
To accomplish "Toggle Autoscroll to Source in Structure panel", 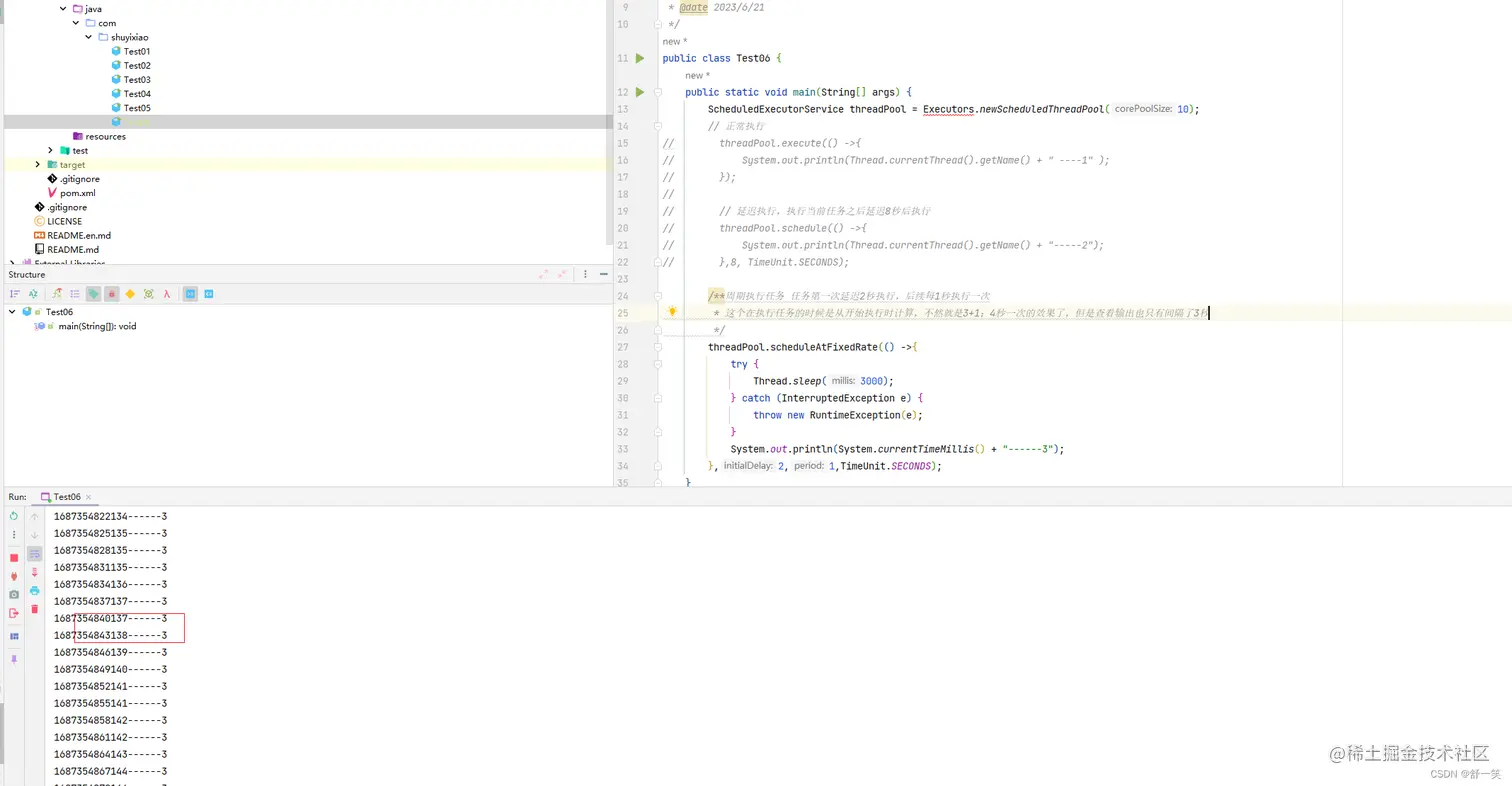I will [x=190, y=294].
